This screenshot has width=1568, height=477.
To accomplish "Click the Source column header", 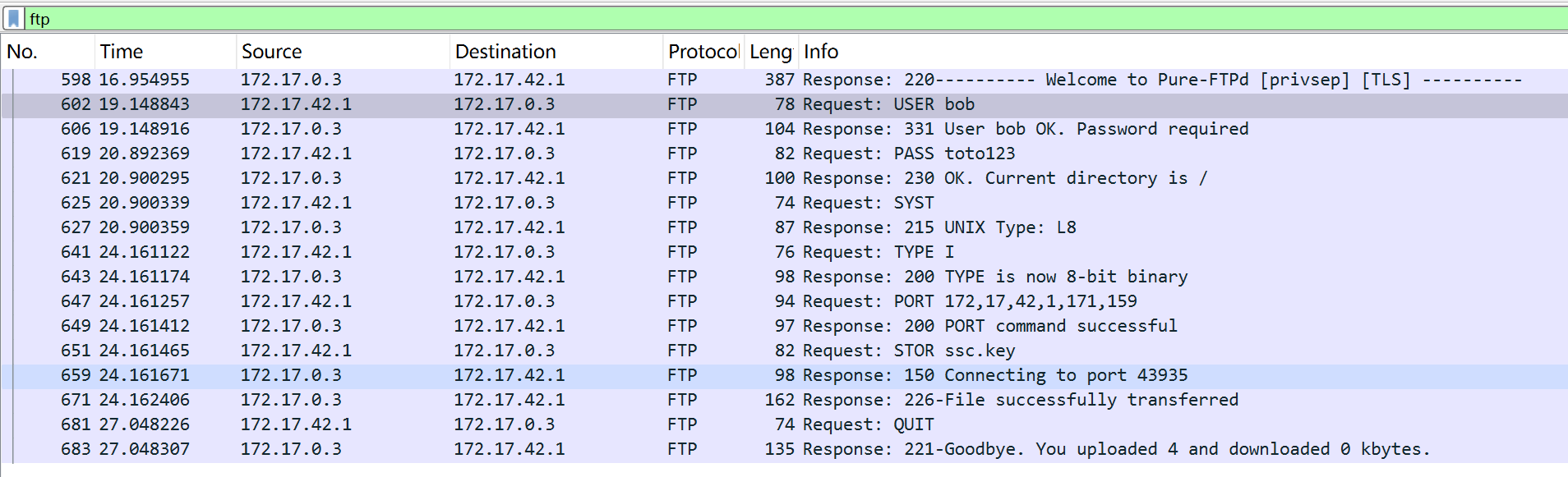I will (343, 52).
